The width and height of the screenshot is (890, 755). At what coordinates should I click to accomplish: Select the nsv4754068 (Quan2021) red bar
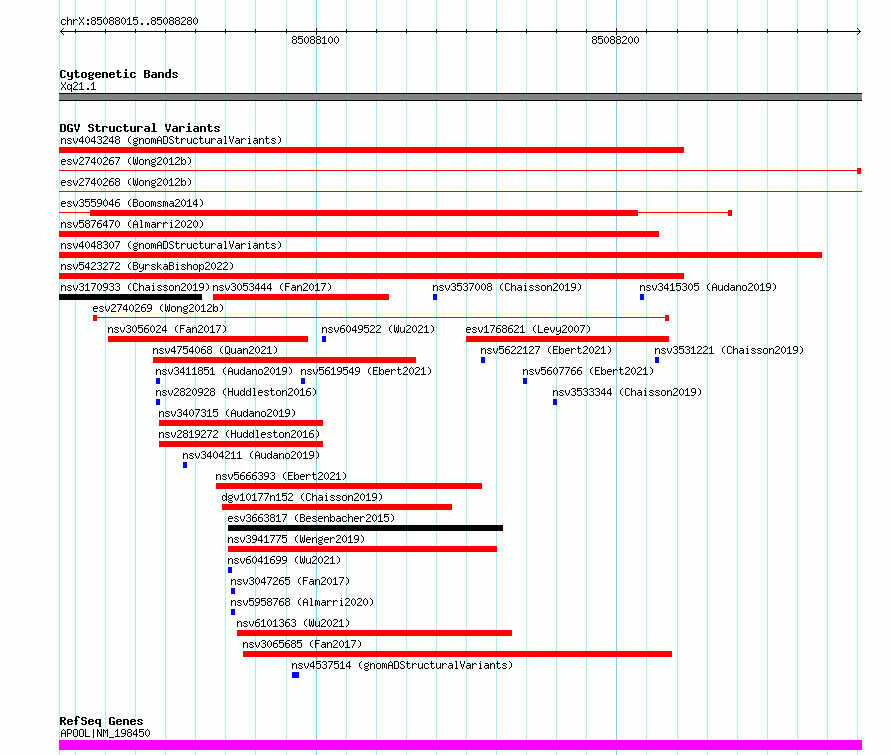pos(284,360)
